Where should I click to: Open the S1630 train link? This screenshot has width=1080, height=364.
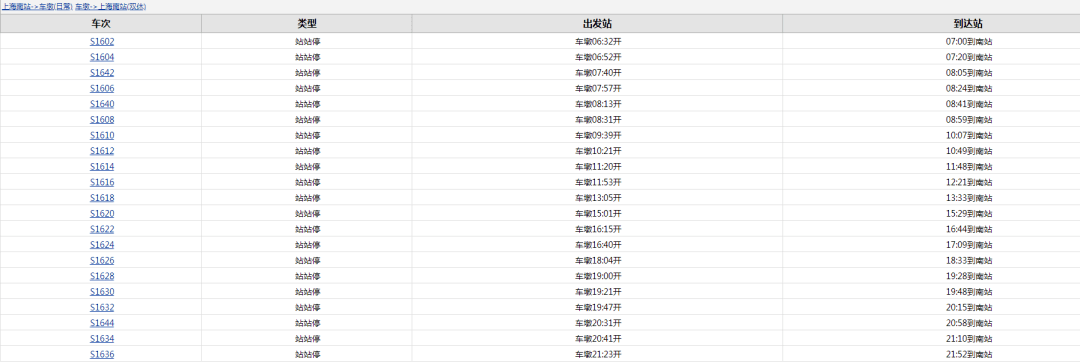coord(102,292)
